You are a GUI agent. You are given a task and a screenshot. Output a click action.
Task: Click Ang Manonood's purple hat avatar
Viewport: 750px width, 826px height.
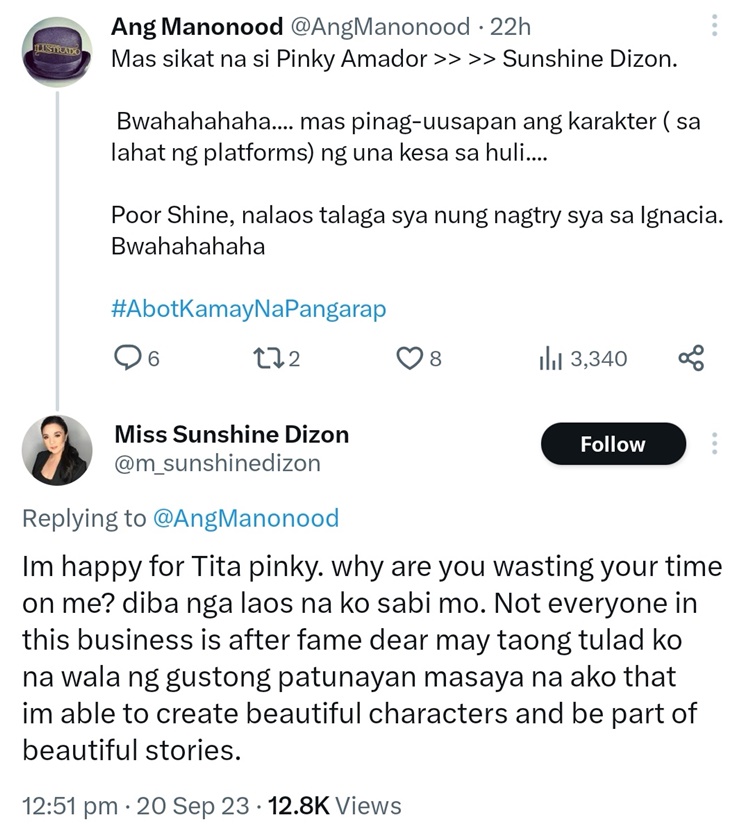pyautogui.click(x=56, y=52)
